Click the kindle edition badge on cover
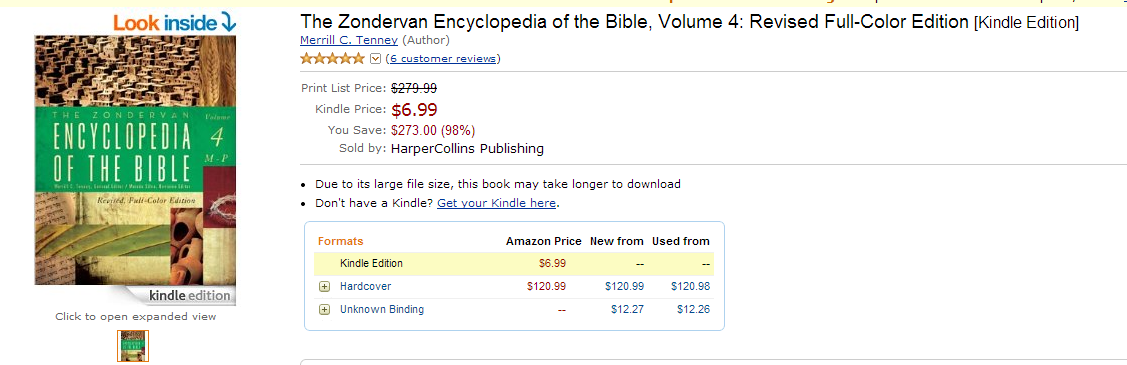Viewport: 1127px width, 365px height. point(189,295)
